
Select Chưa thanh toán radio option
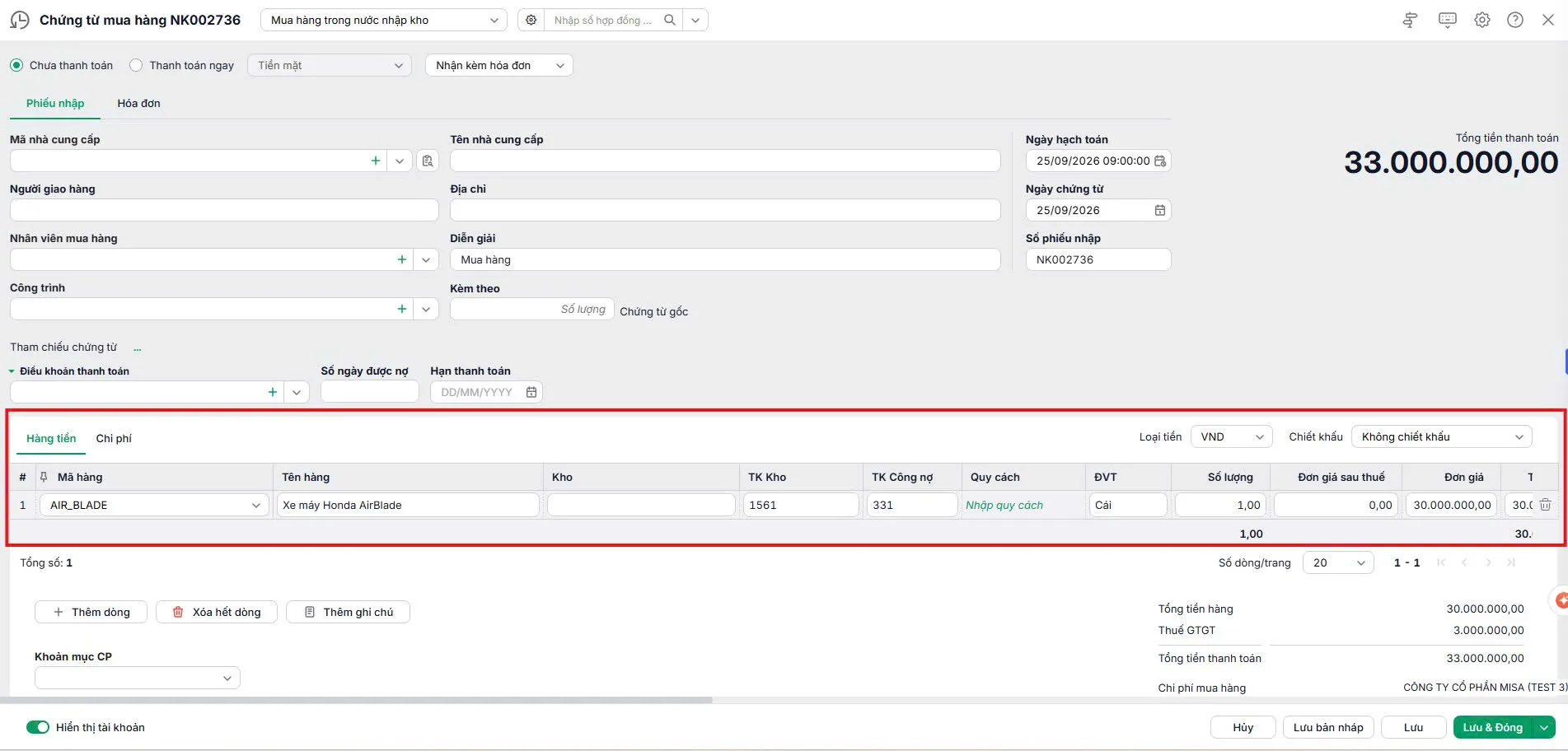point(16,65)
